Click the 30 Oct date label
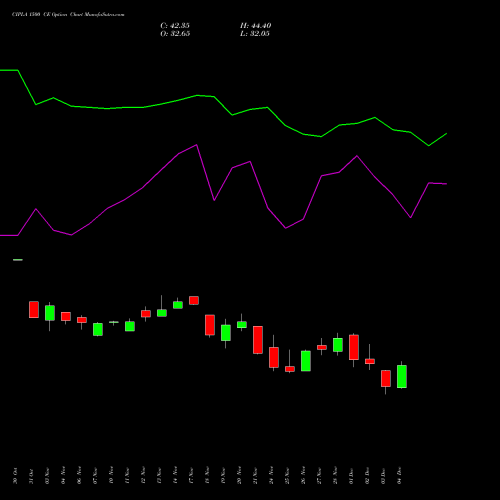 point(15,476)
